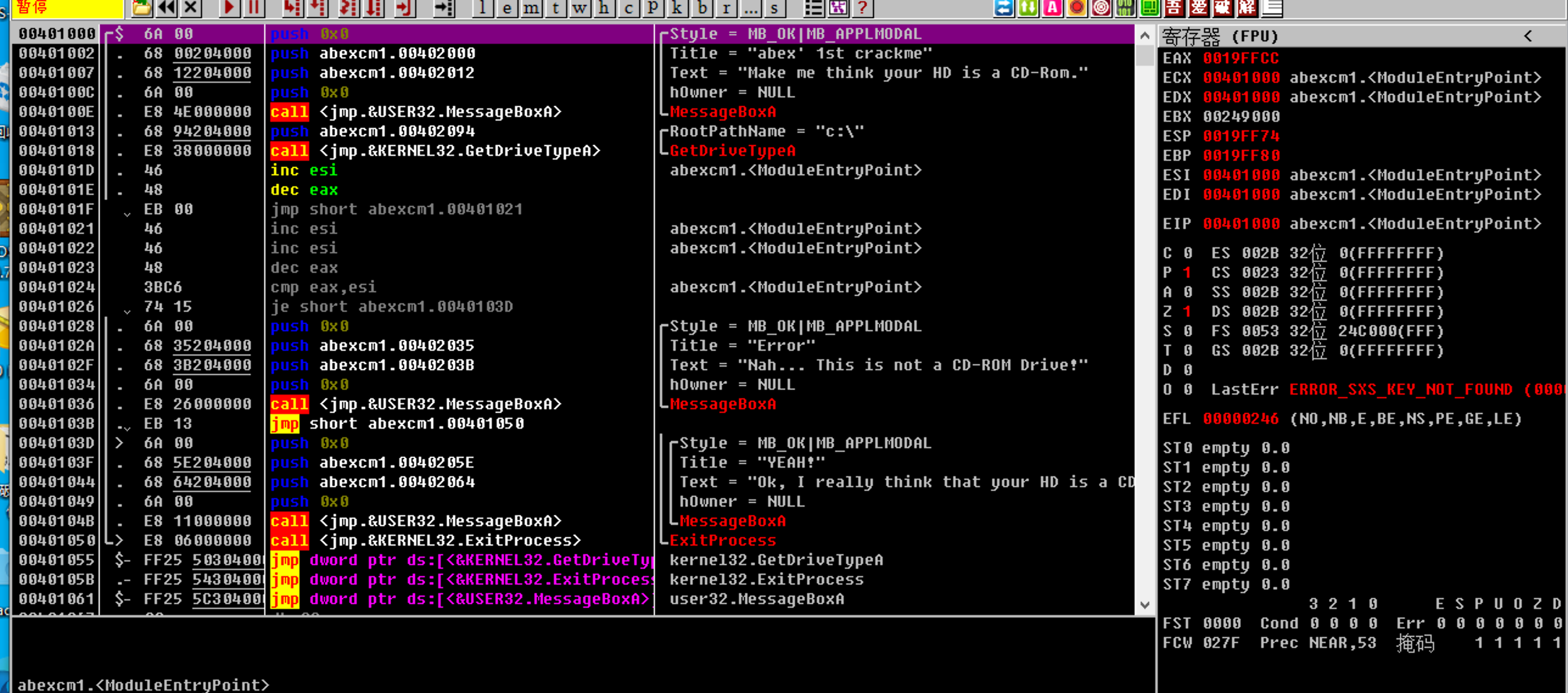Click the FCW value 027F
1568x693 pixels.
point(1222,642)
